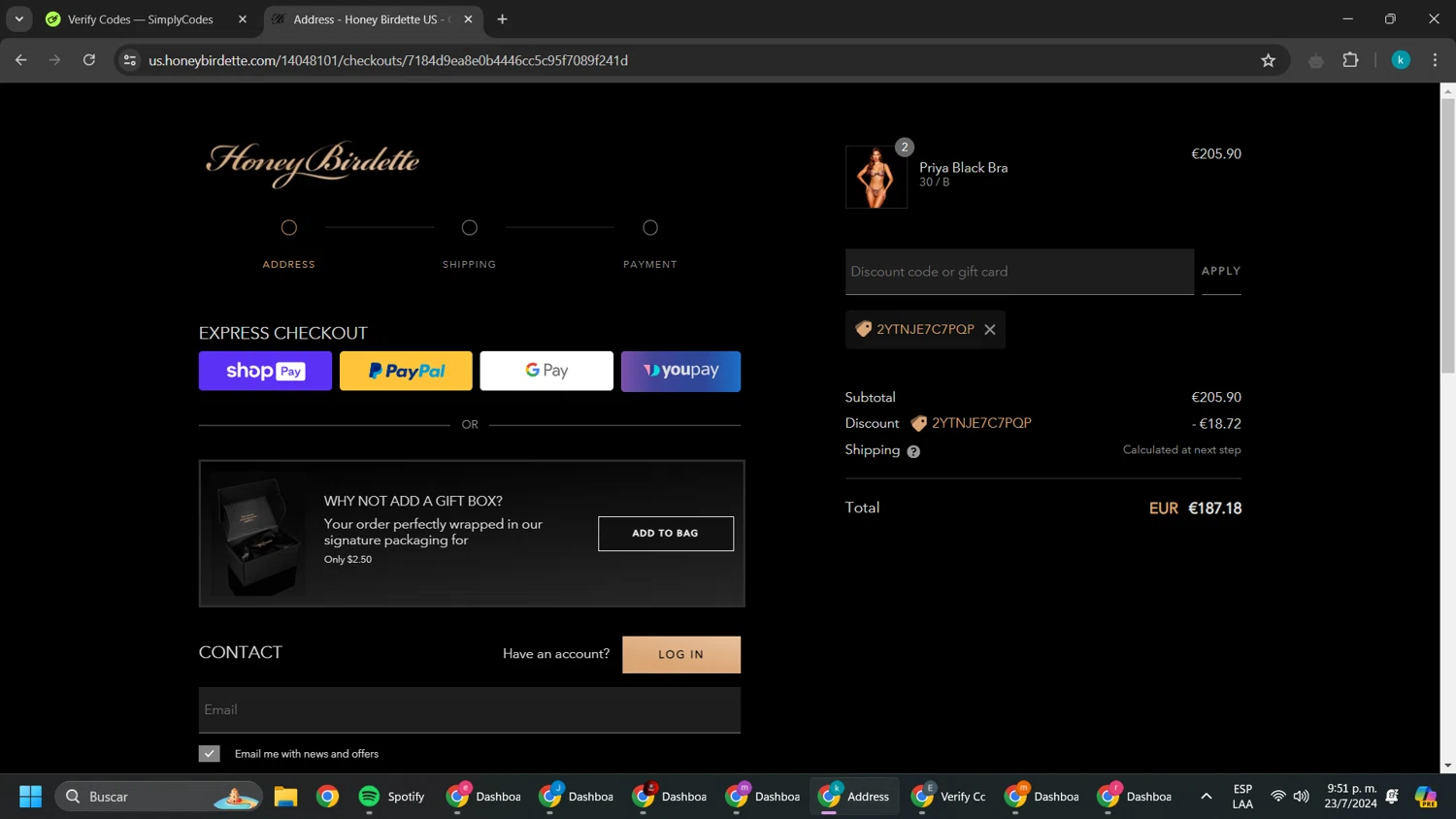Open the Wi-Fi network tray icon

(1278, 797)
